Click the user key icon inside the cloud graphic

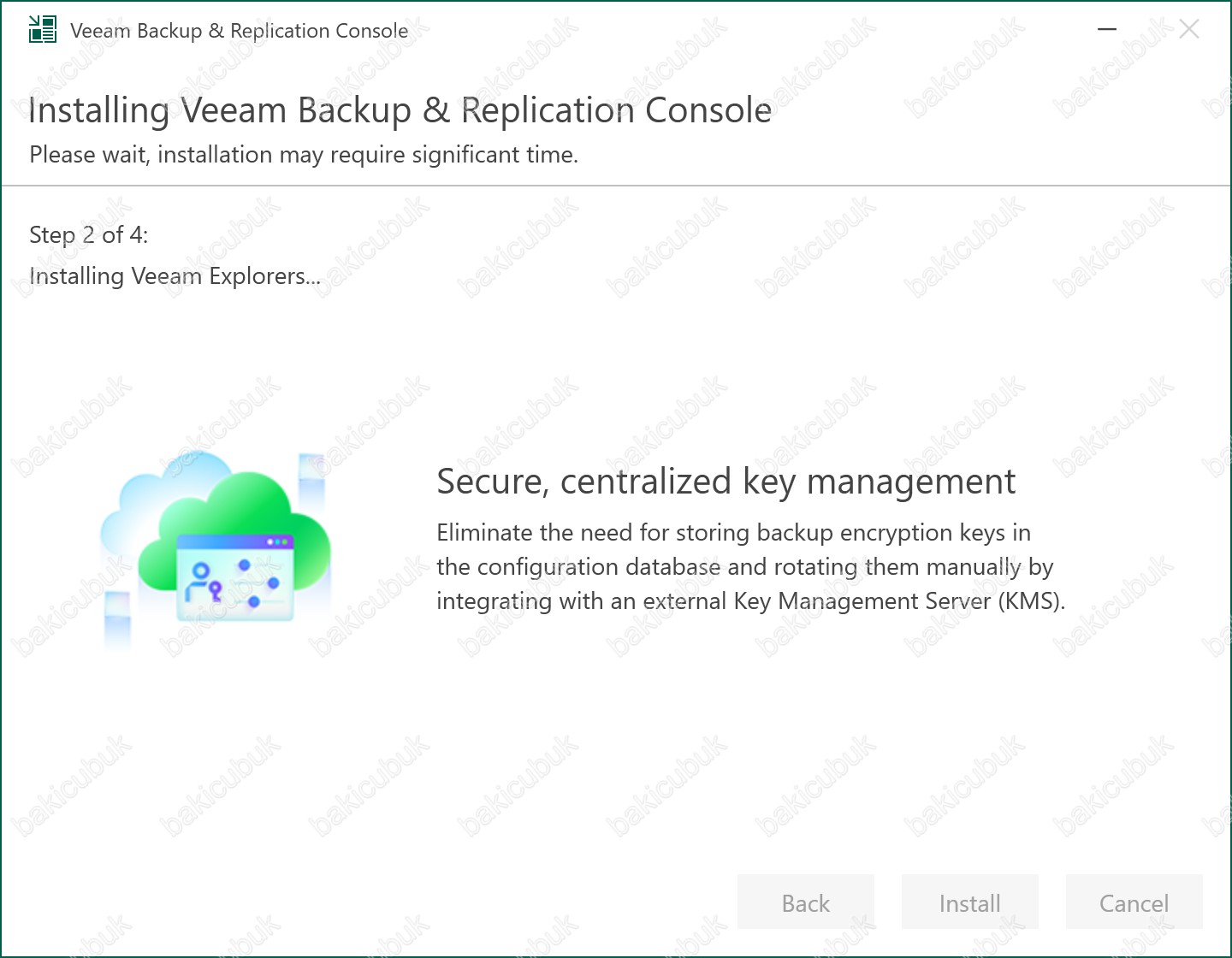tap(204, 582)
